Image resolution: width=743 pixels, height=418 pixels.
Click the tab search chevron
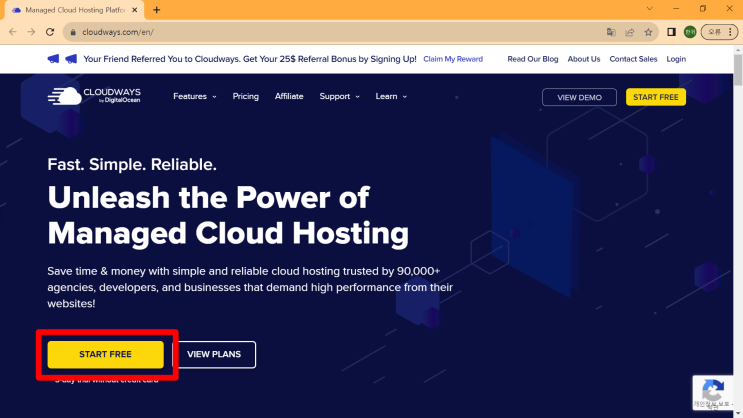pyautogui.click(x=650, y=9)
